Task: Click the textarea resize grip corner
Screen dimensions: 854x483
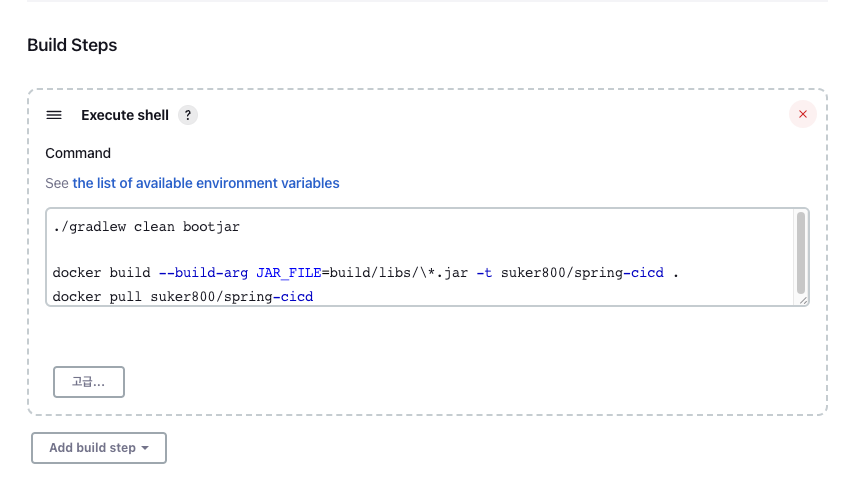Action: pos(802,298)
